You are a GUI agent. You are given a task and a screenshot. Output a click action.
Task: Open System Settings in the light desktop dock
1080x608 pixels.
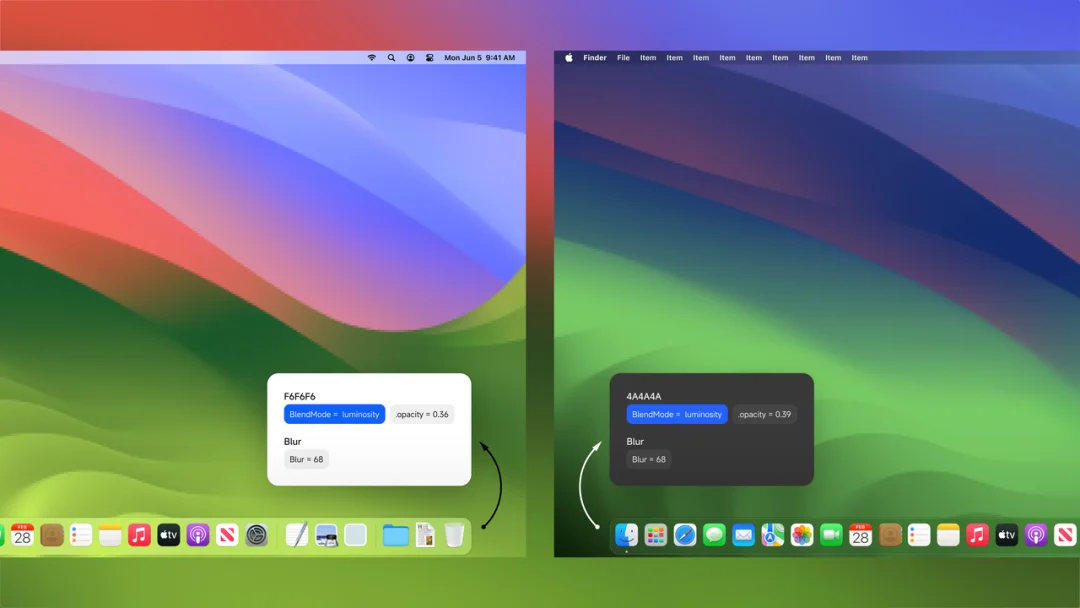(256, 535)
